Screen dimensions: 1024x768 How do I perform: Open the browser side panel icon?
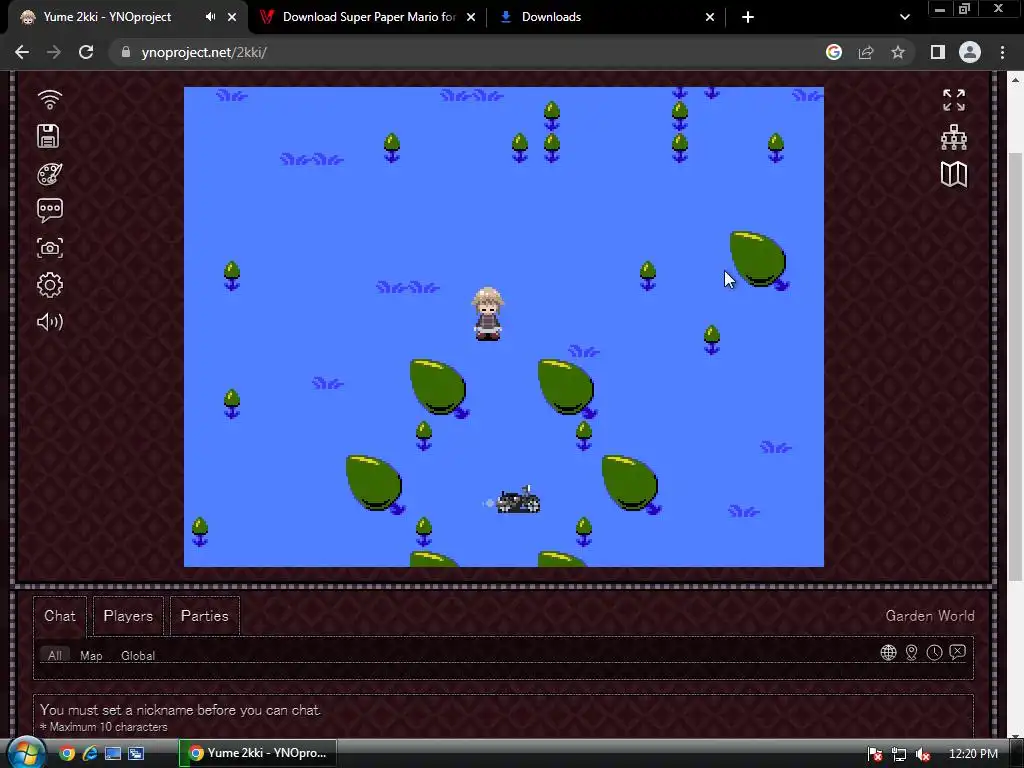(x=938, y=52)
